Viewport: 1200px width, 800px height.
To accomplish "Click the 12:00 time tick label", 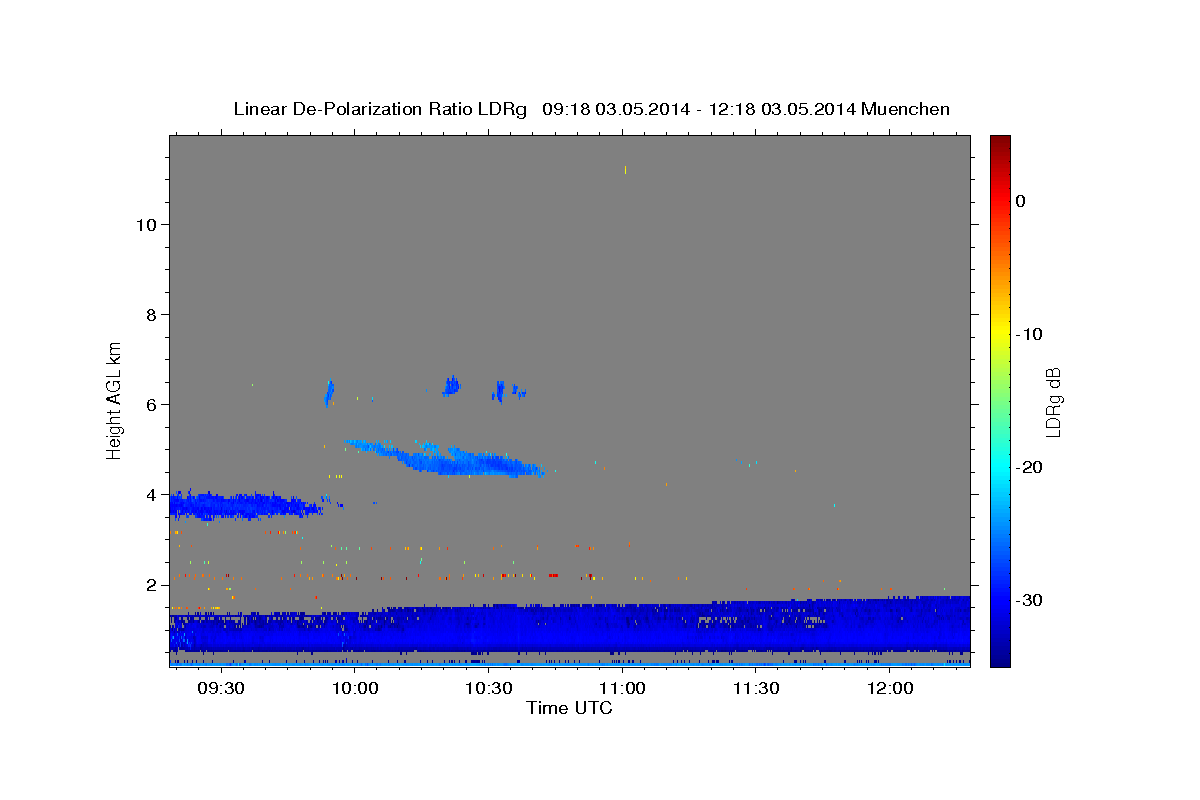I will (890, 689).
